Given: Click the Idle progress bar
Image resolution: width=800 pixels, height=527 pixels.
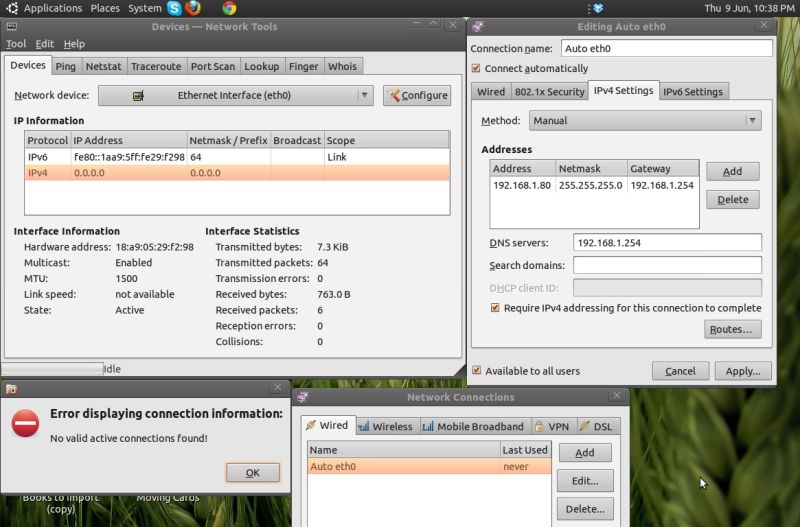Looking at the screenshot, I should (52, 368).
